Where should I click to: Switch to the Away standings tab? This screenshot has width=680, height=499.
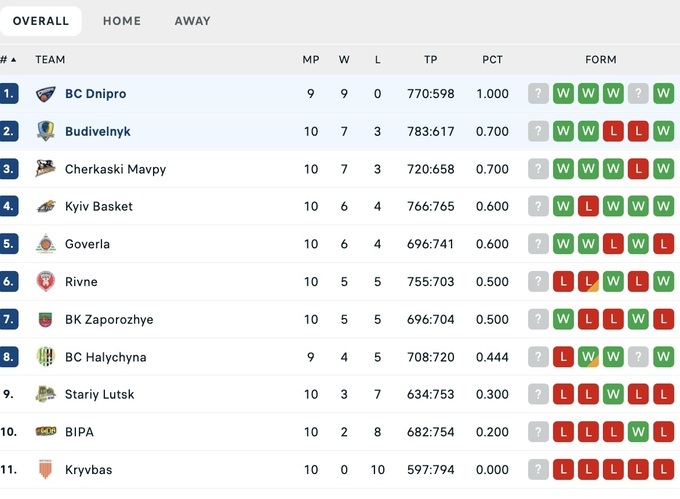(192, 21)
